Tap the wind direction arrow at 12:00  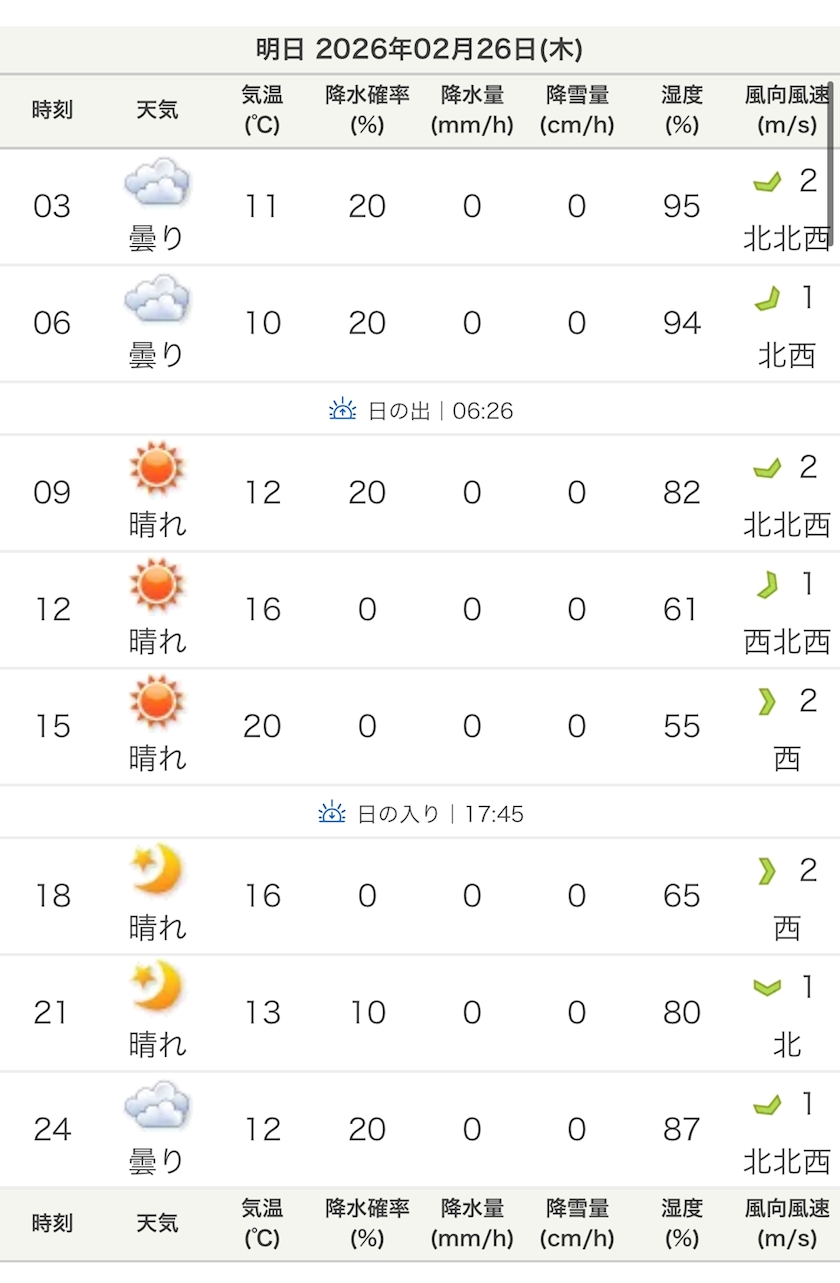tap(767, 585)
